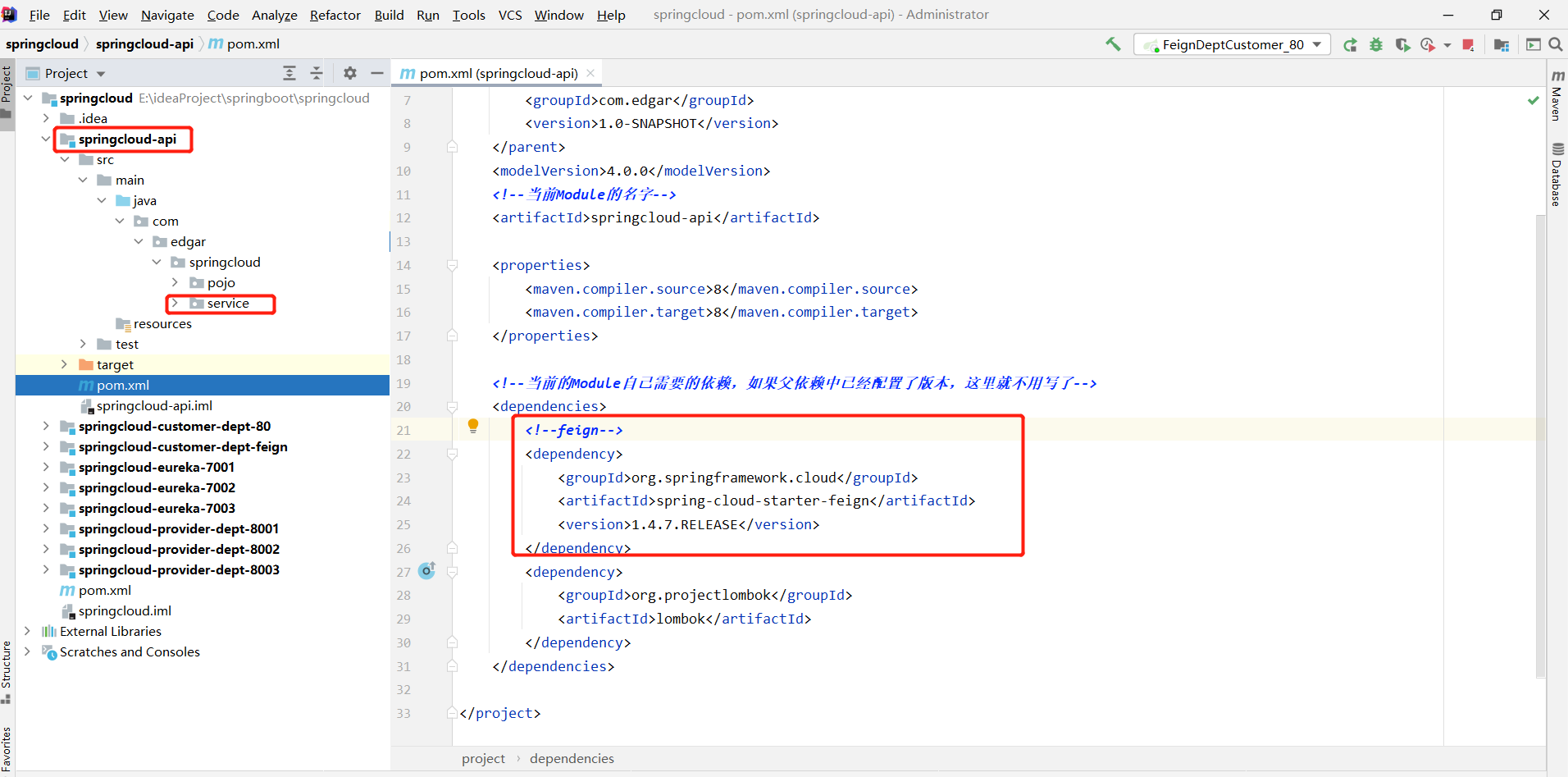This screenshot has height=777, width=1568.
Task: Open Project Structure icon
Action: tap(1502, 44)
